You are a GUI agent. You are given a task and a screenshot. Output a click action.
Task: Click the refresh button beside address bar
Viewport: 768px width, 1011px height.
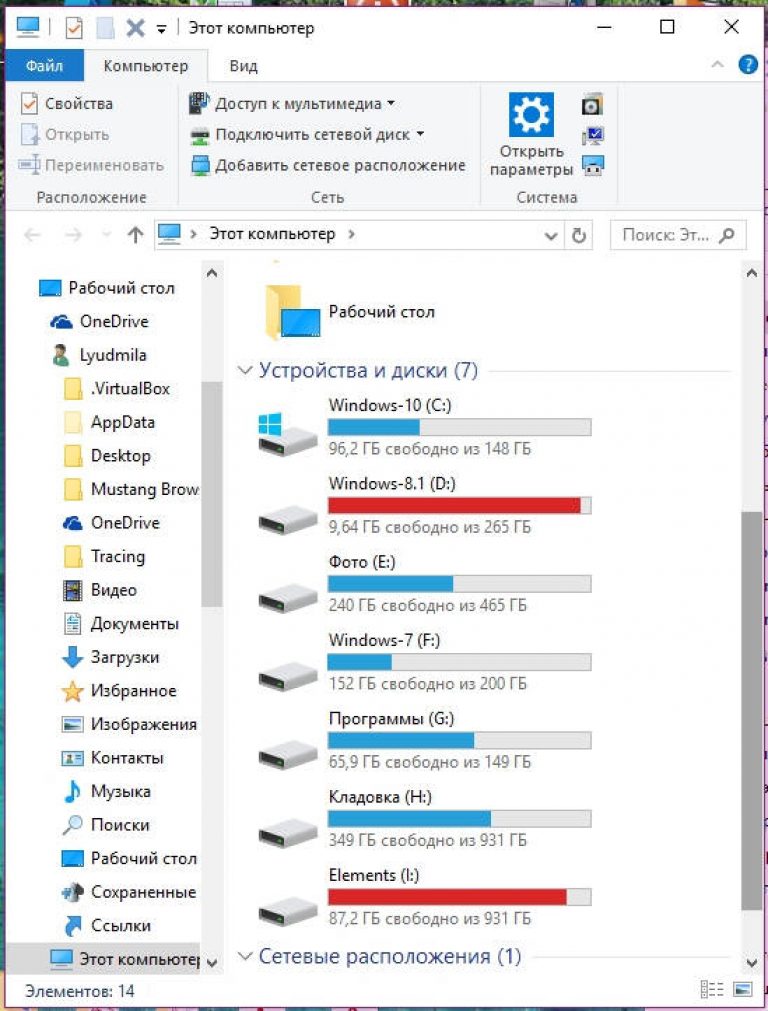click(x=578, y=235)
